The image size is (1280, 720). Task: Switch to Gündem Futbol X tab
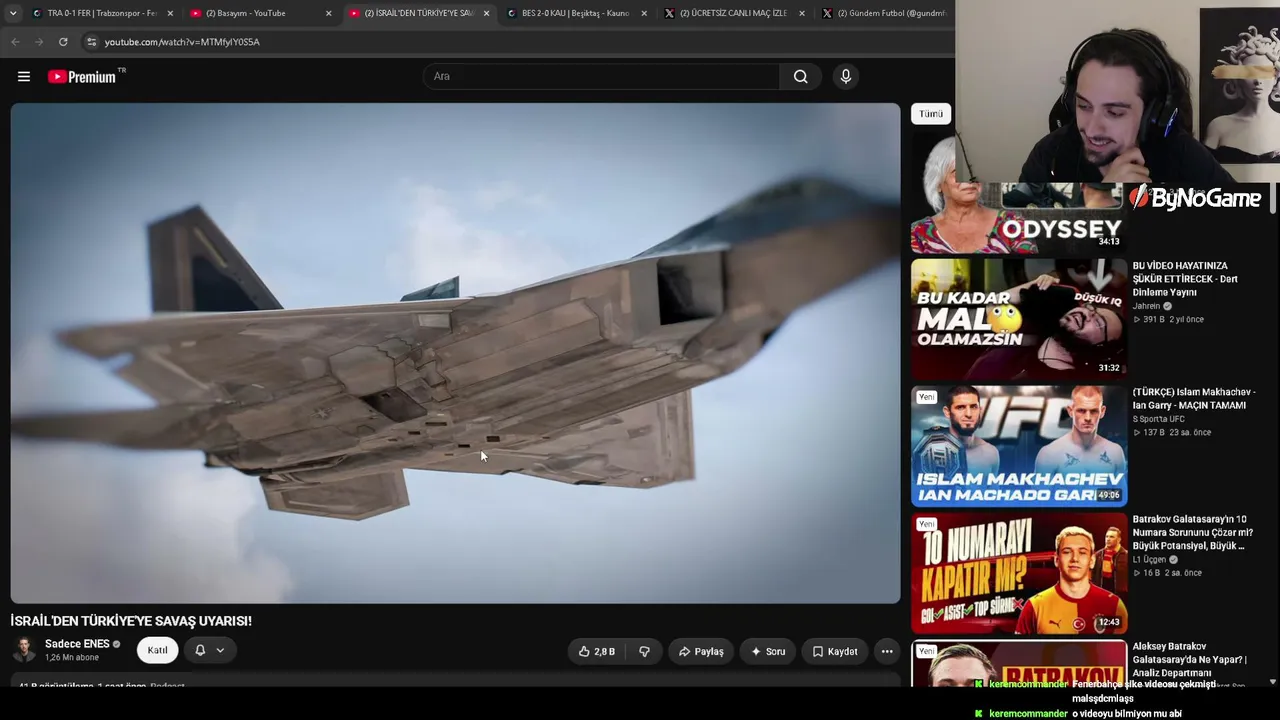coord(885,13)
